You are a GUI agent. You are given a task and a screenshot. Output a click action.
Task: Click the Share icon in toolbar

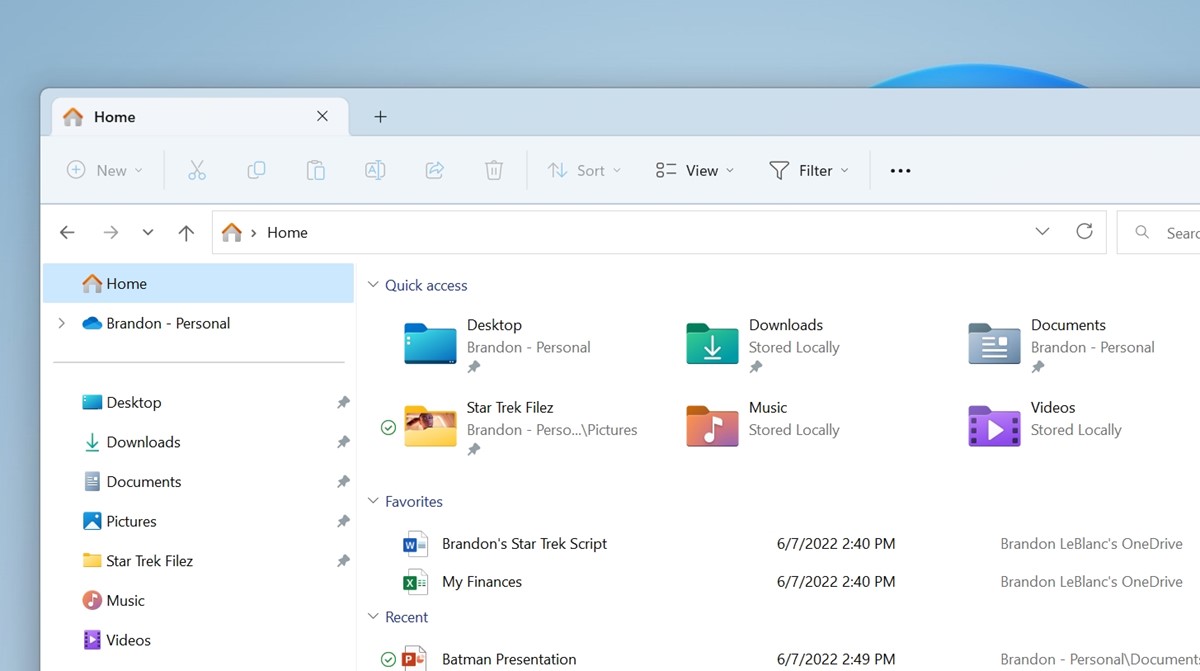click(x=434, y=171)
